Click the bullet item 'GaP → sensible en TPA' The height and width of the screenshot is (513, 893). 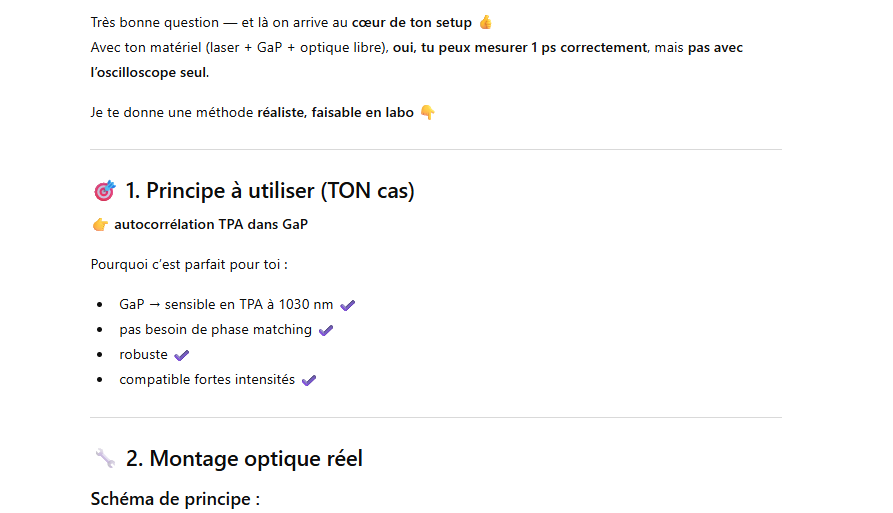(225, 304)
